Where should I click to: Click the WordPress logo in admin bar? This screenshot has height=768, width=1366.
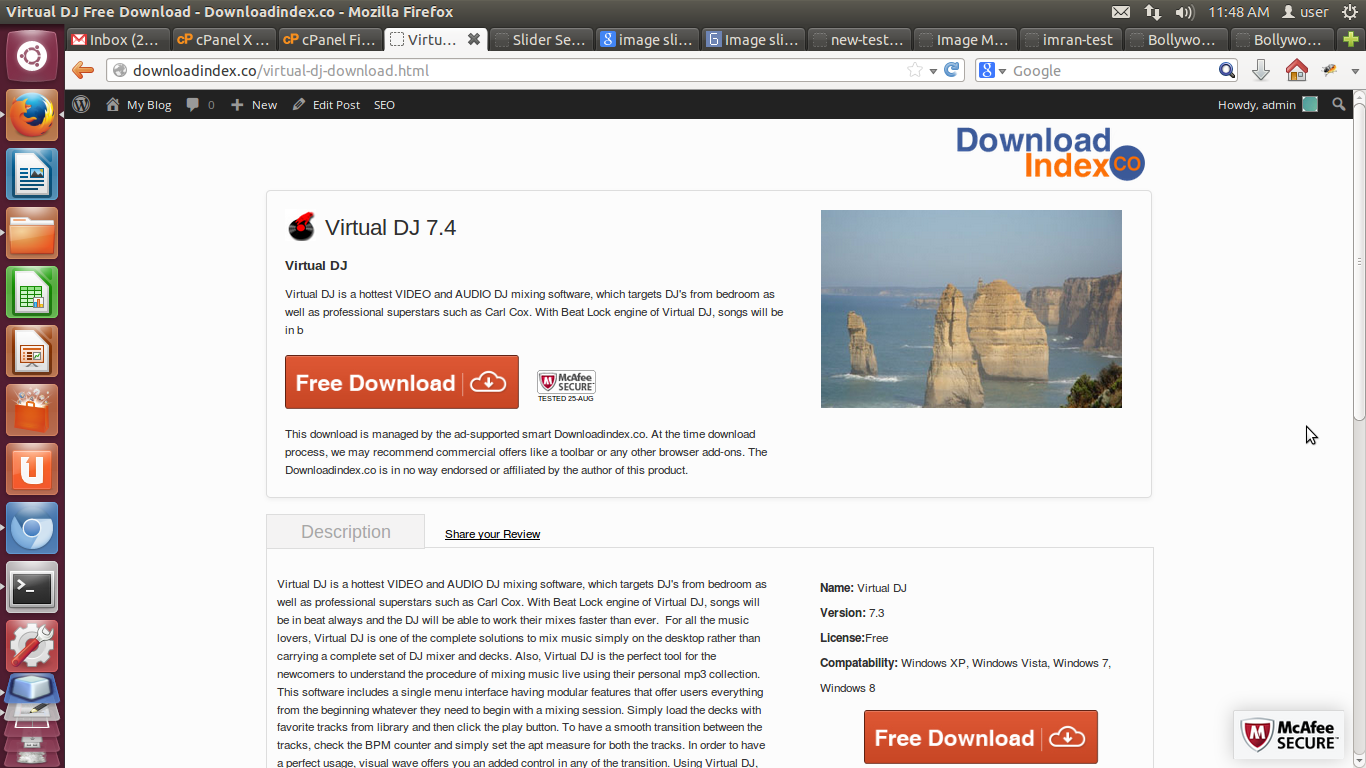pos(82,104)
